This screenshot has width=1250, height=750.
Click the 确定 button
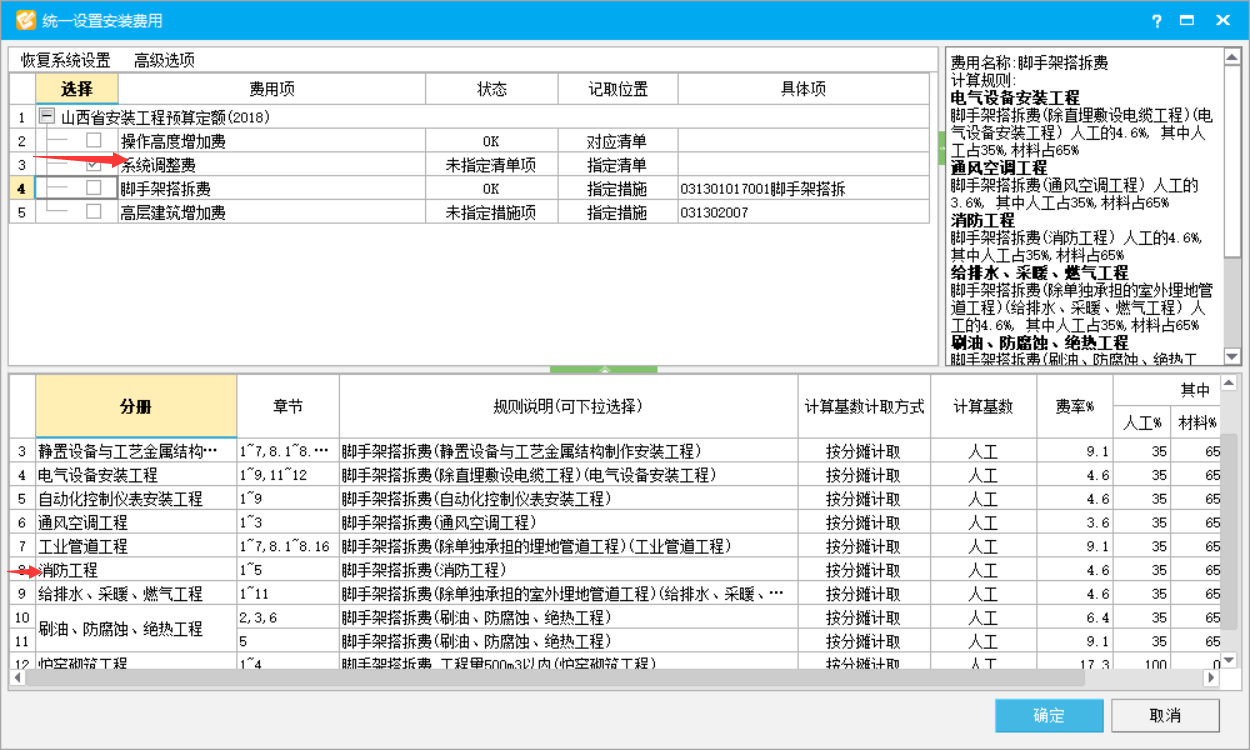(x=1049, y=716)
